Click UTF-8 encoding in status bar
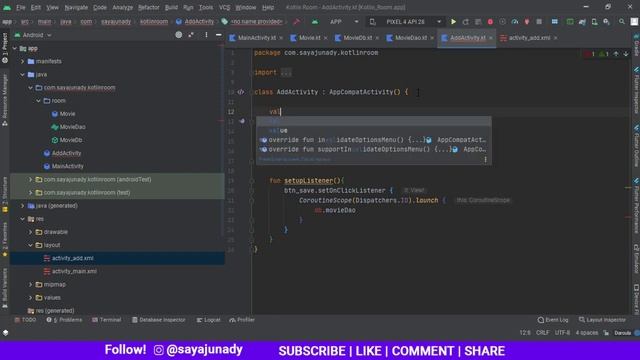This screenshot has width=640, height=360. tap(562, 333)
